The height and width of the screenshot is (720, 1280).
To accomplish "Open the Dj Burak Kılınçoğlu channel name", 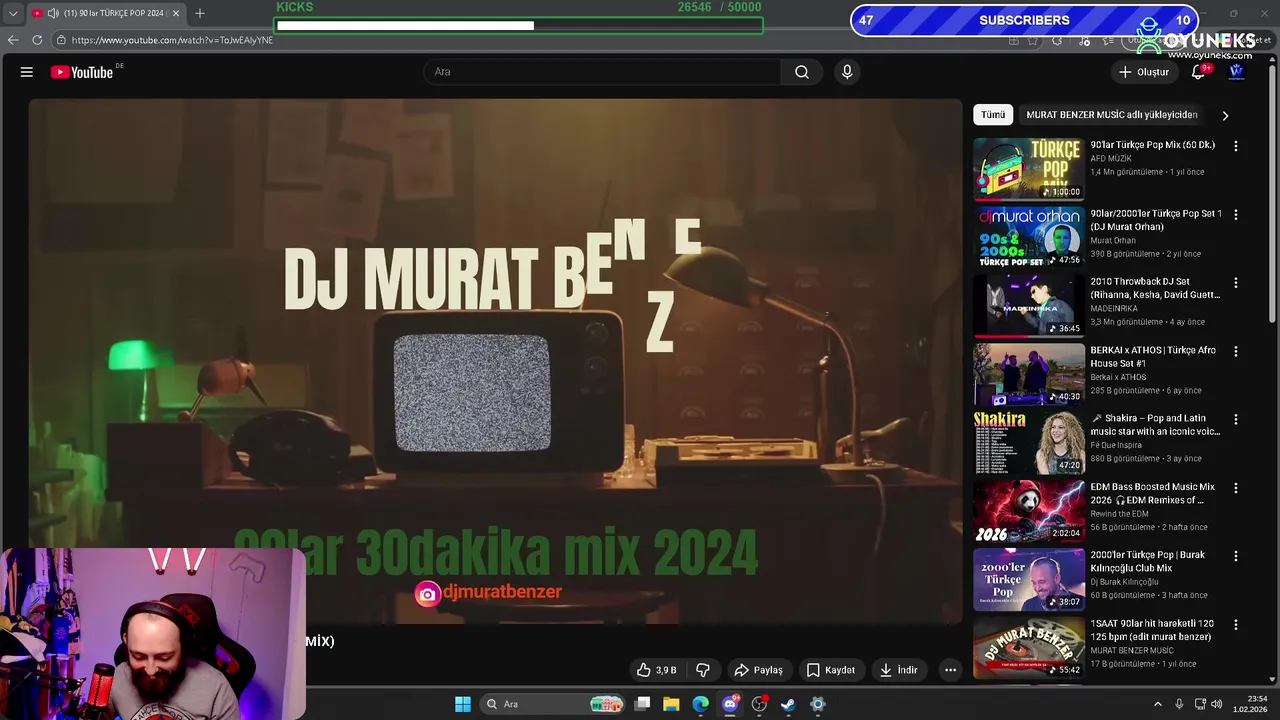I will 1124,582.
